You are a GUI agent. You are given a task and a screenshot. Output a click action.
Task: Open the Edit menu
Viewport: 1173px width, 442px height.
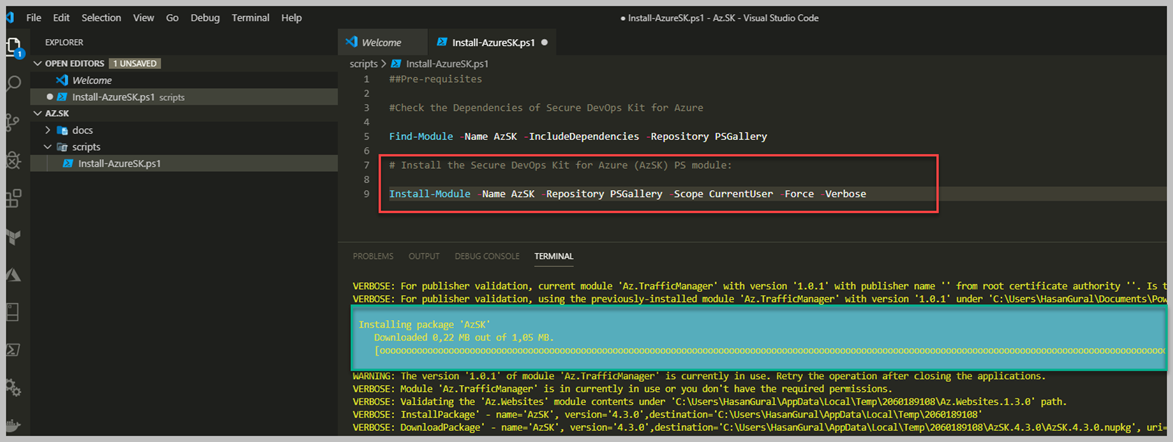point(61,17)
